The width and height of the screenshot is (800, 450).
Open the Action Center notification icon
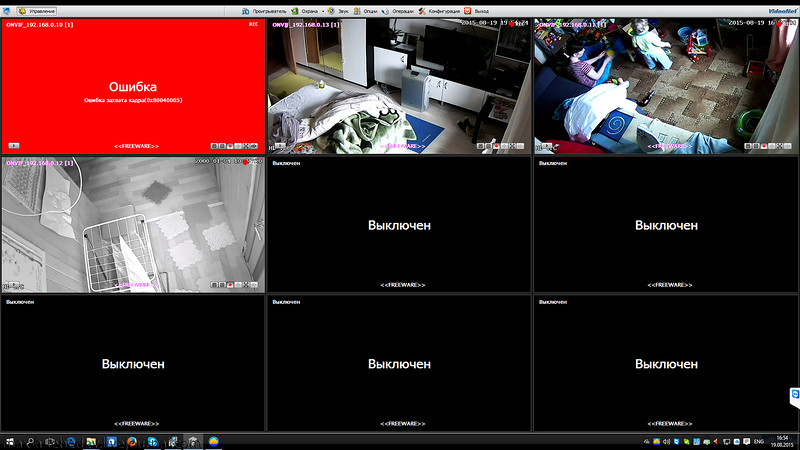coord(747,442)
